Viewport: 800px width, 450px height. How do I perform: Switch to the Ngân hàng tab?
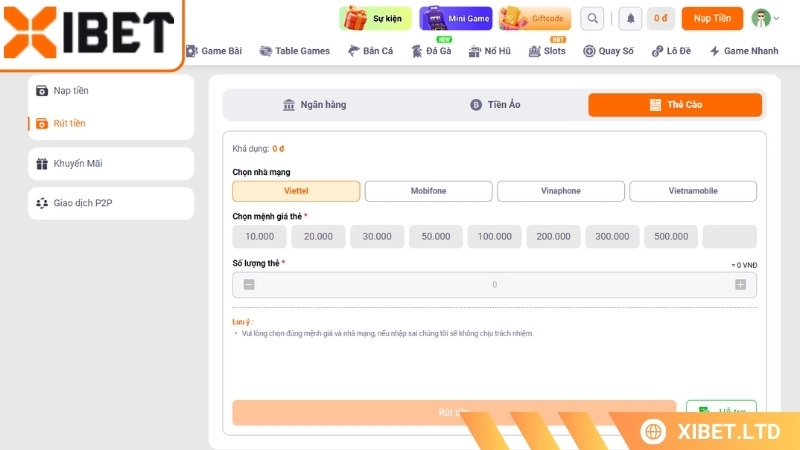314,105
